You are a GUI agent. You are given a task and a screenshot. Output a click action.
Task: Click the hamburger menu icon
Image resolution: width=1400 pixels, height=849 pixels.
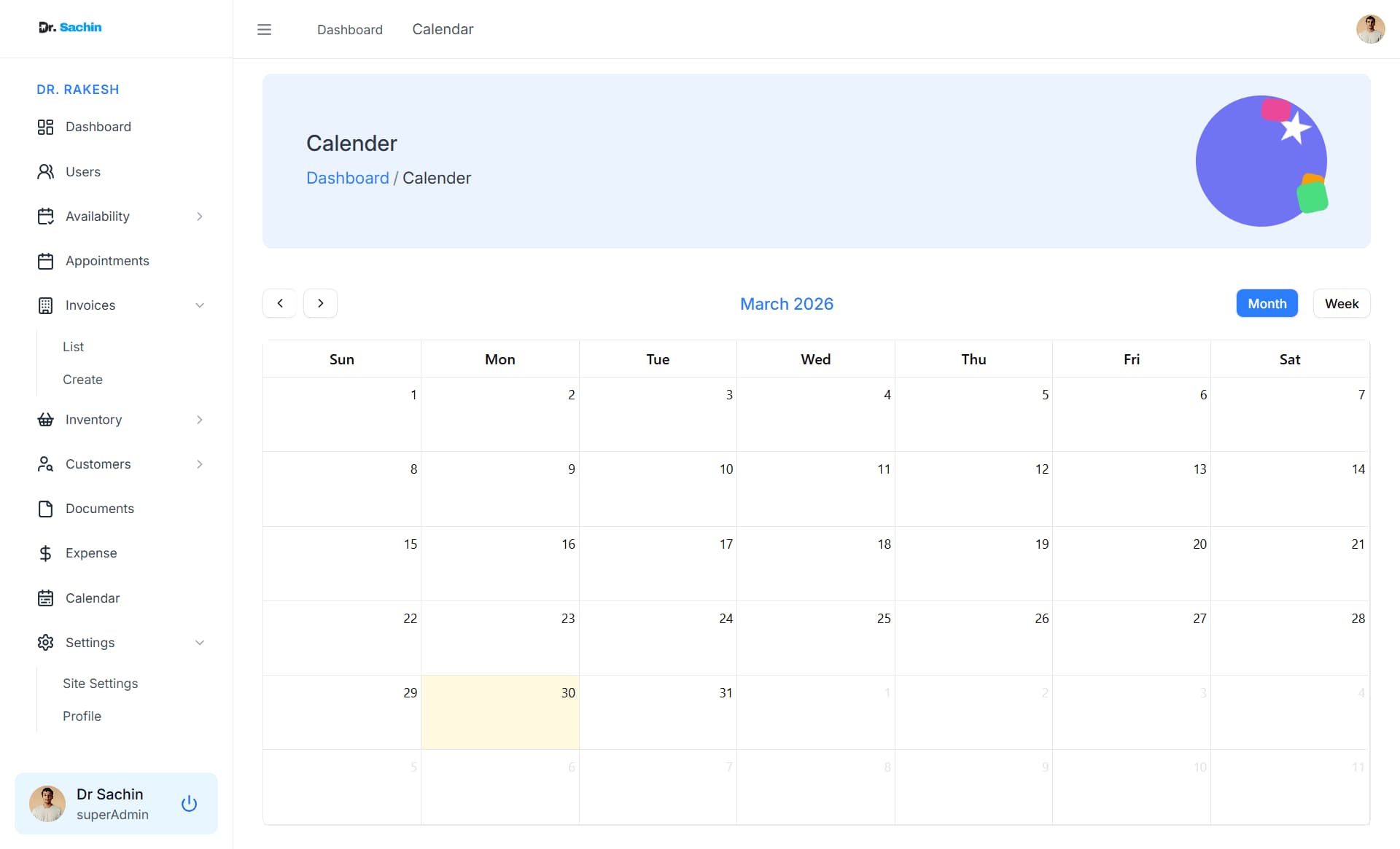[x=264, y=29]
